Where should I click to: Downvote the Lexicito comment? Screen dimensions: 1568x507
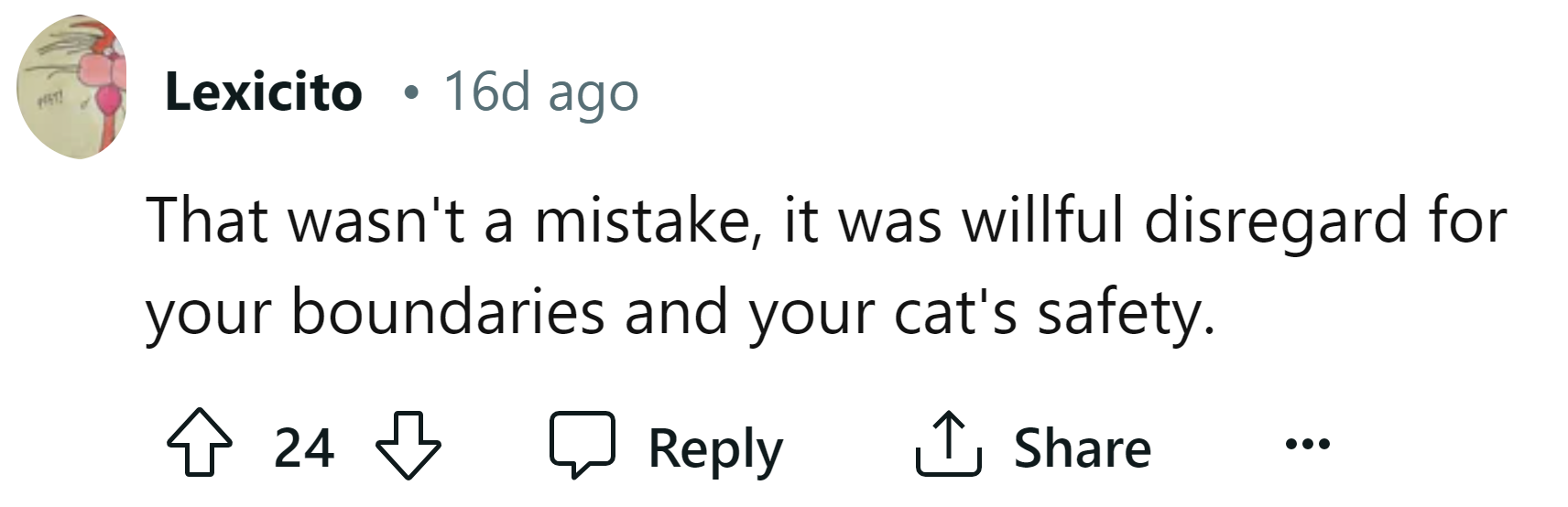pyautogui.click(x=408, y=447)
